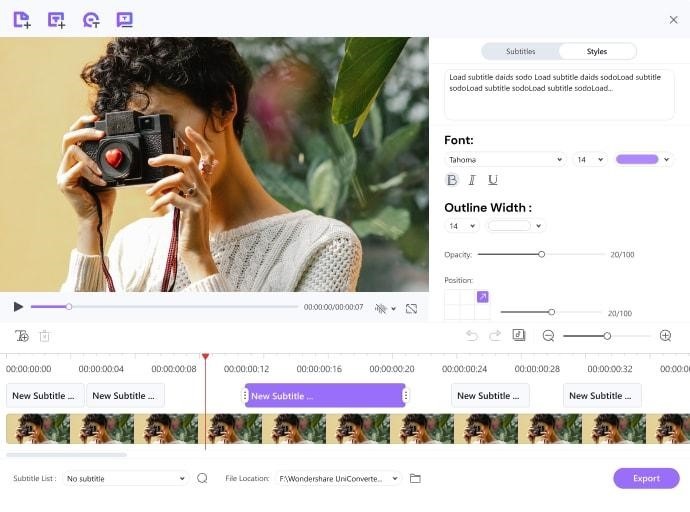Screen dimensions: 690x512
Task: Click the add text subtitle icon above timeline
Action: tap(22, 336)
